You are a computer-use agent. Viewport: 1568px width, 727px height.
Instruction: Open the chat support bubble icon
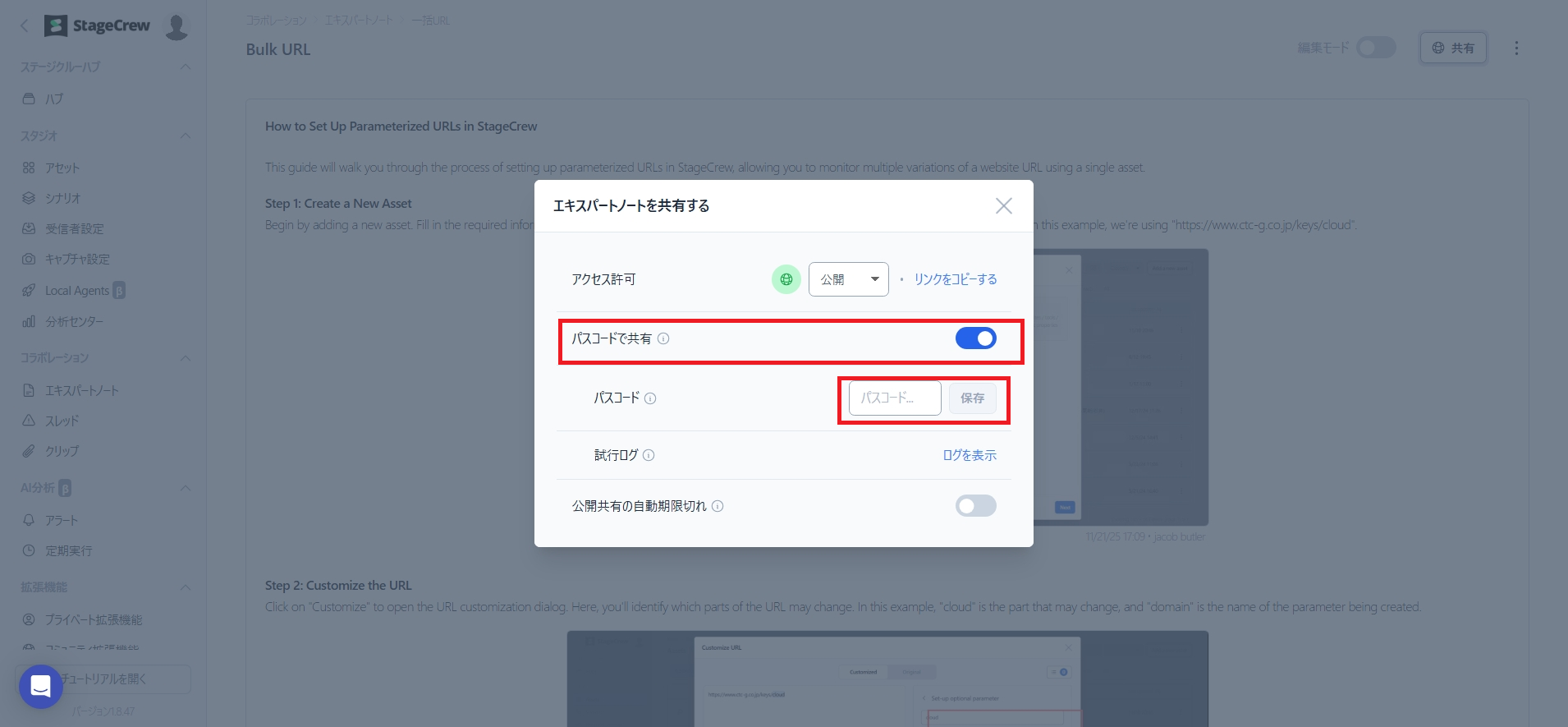pos(41,686)
